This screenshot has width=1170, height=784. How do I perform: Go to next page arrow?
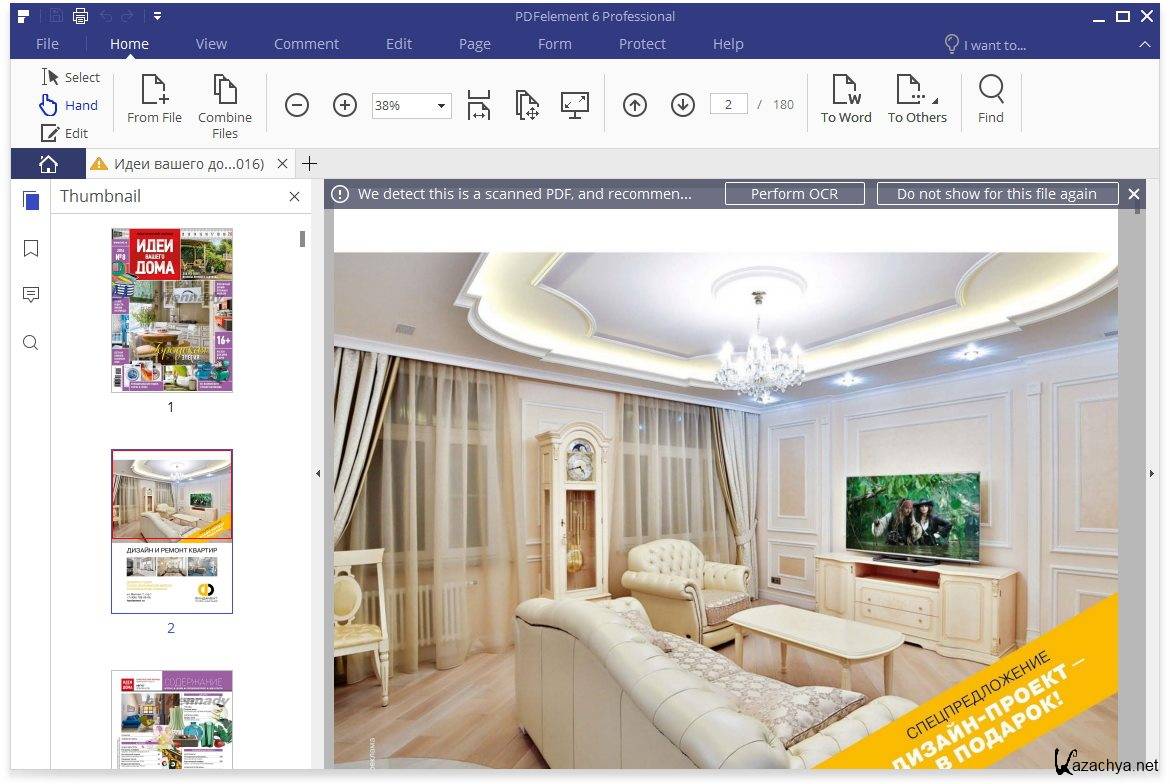pyautogui.click(x=683, y=105)
